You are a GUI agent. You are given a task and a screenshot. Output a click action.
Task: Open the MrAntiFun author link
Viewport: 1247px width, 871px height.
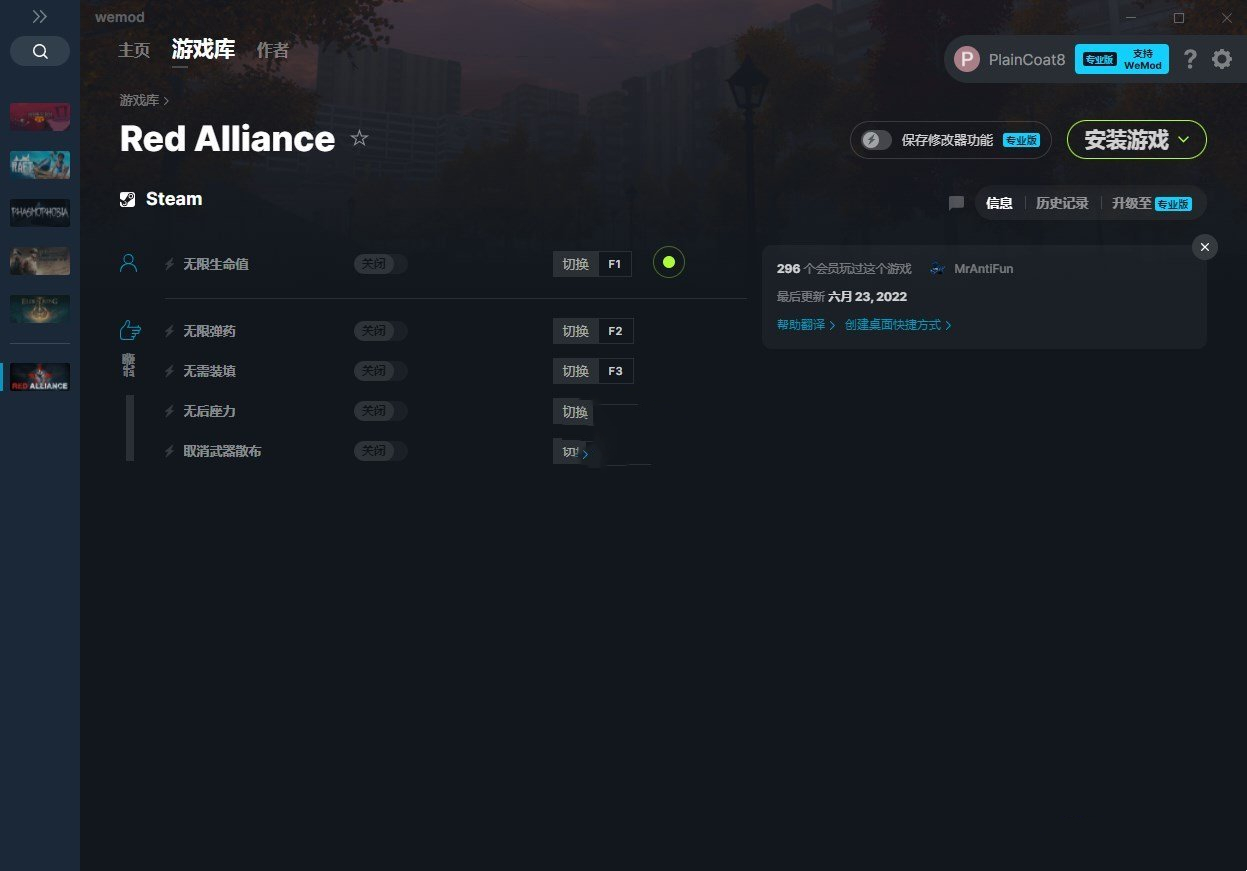point(984,269)
